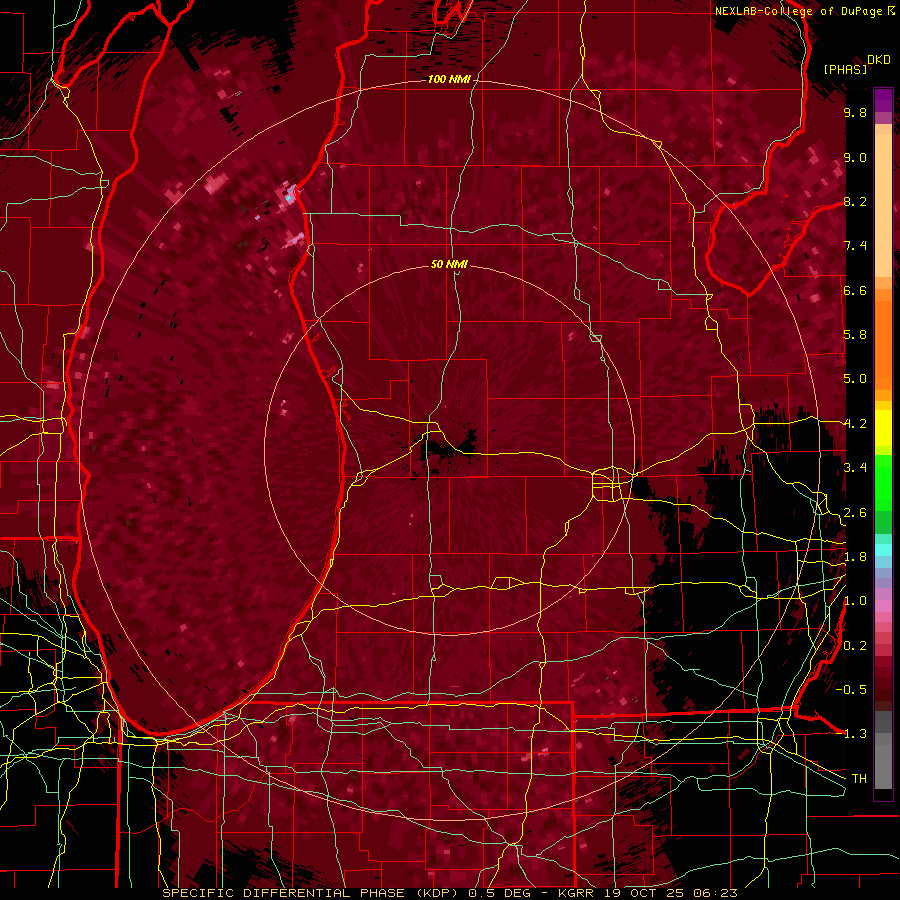Click the 1.8 value on color scale
This screenshot has width=900, height=900.
pyautogui.click(x=855, y=557)
